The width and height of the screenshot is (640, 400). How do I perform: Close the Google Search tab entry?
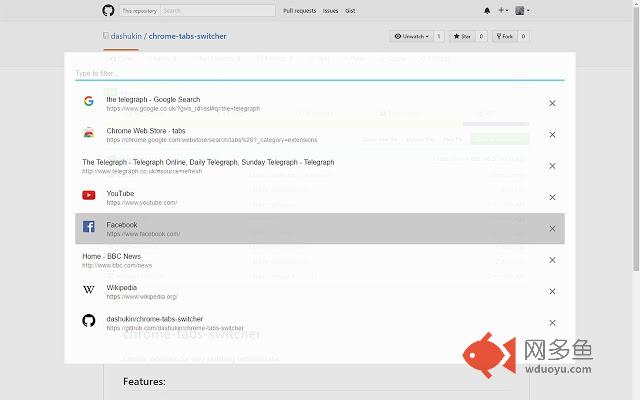[x=552, y=103]
